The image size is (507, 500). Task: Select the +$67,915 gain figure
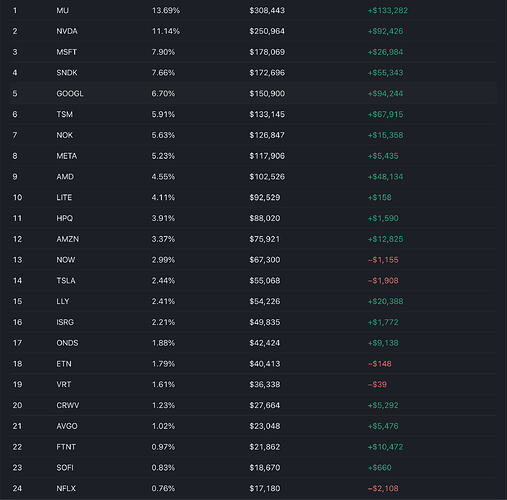385,114
